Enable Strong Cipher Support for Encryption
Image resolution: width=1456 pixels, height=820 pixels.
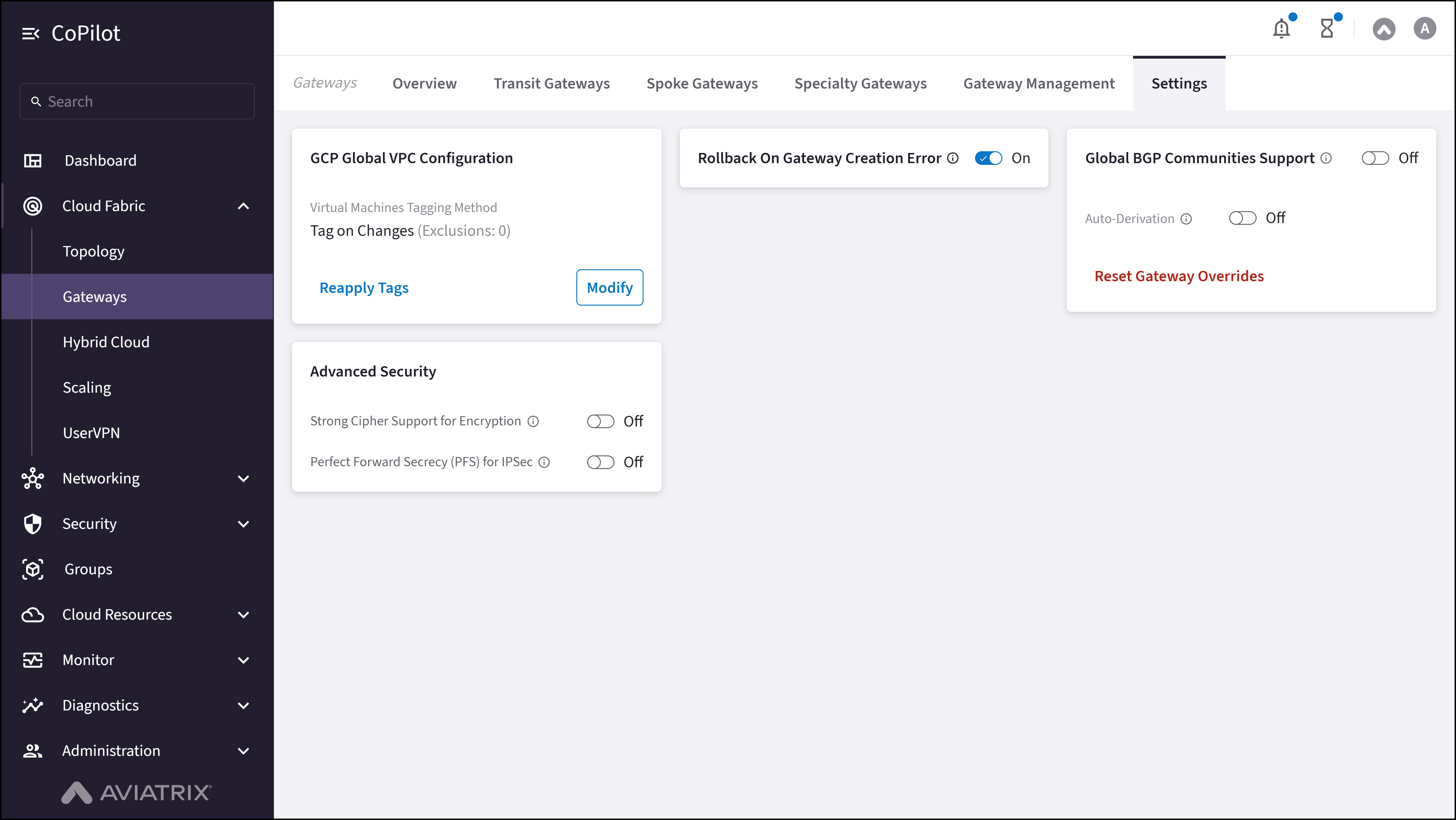[600, 421]
